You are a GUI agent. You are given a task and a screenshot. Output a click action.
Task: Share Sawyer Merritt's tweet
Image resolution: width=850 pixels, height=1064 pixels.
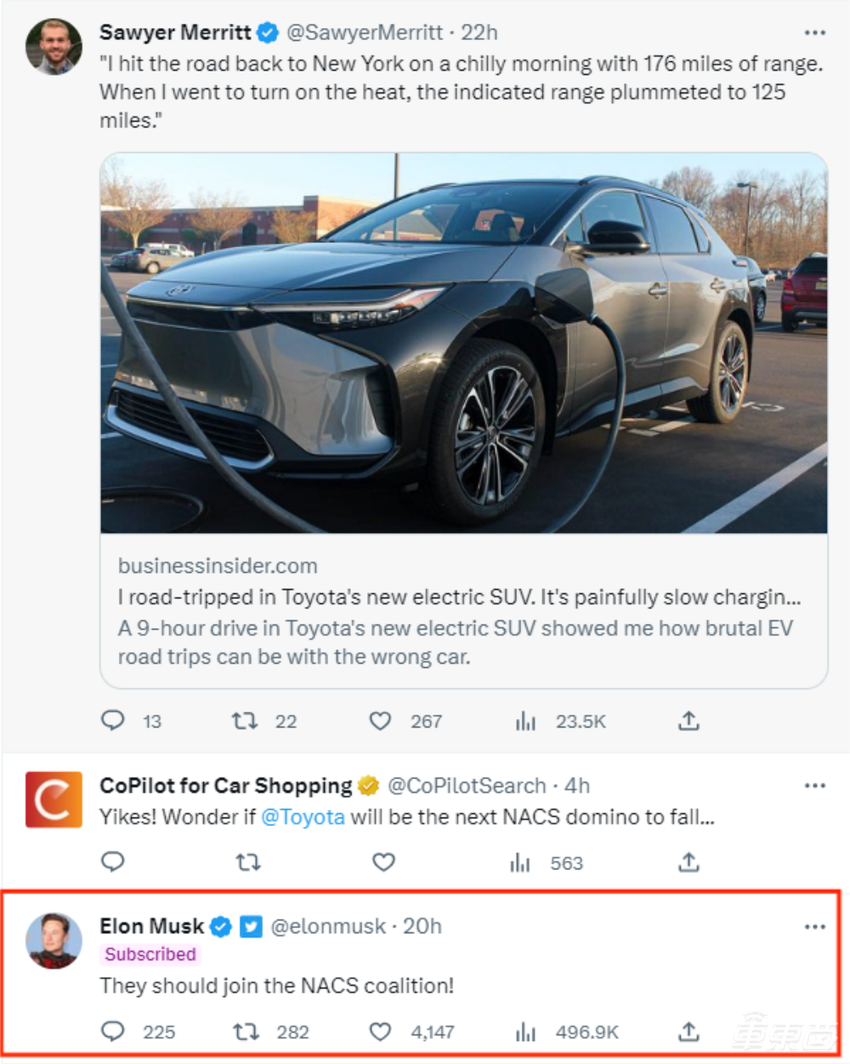click(688, 721)
